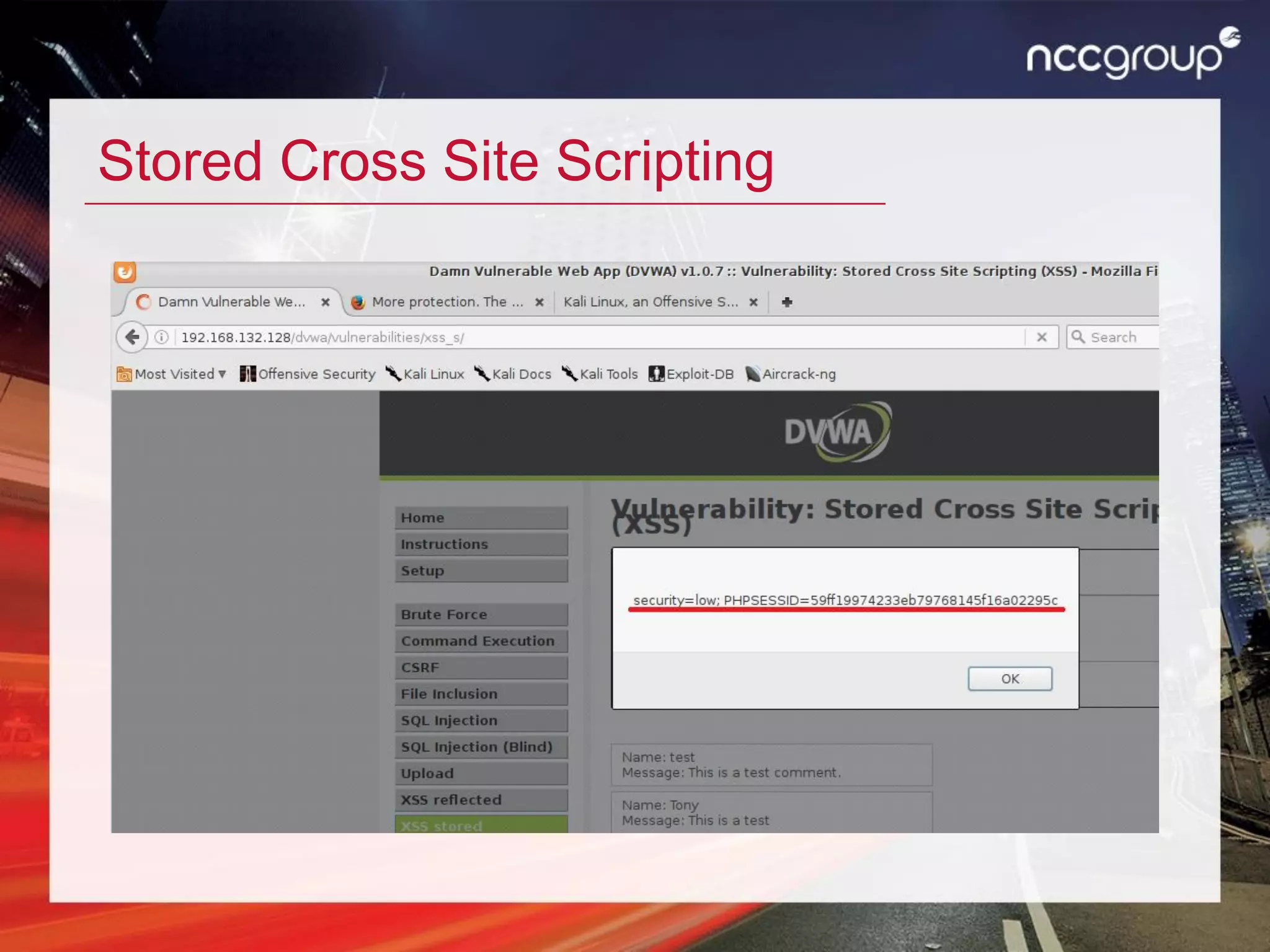Image resolution: width=1270 pixels, height=952 pixels.
Task: Open the site information icon in address bar
Action: click(x=161, y=337)
